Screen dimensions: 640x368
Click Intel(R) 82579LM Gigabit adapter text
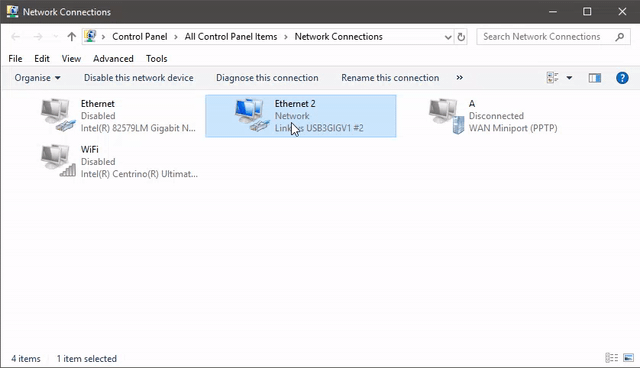coord(138,128)
